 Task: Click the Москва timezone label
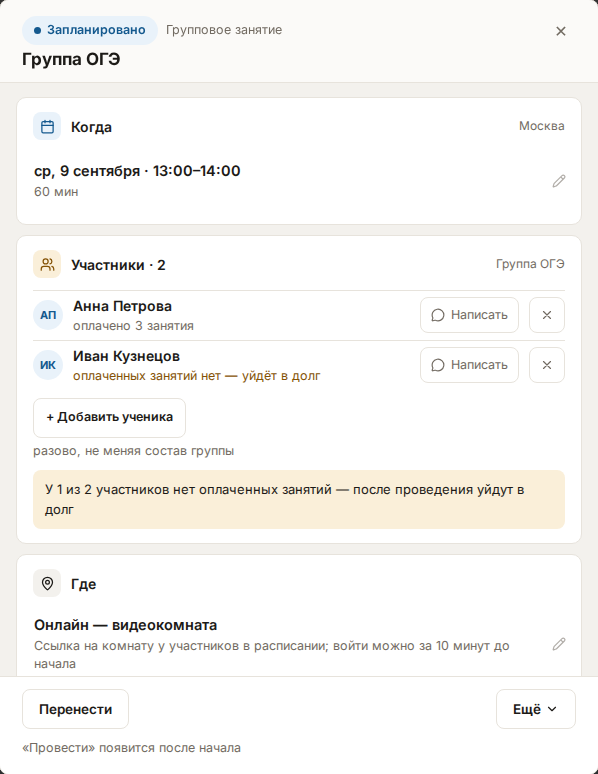[x=541, y=126]
